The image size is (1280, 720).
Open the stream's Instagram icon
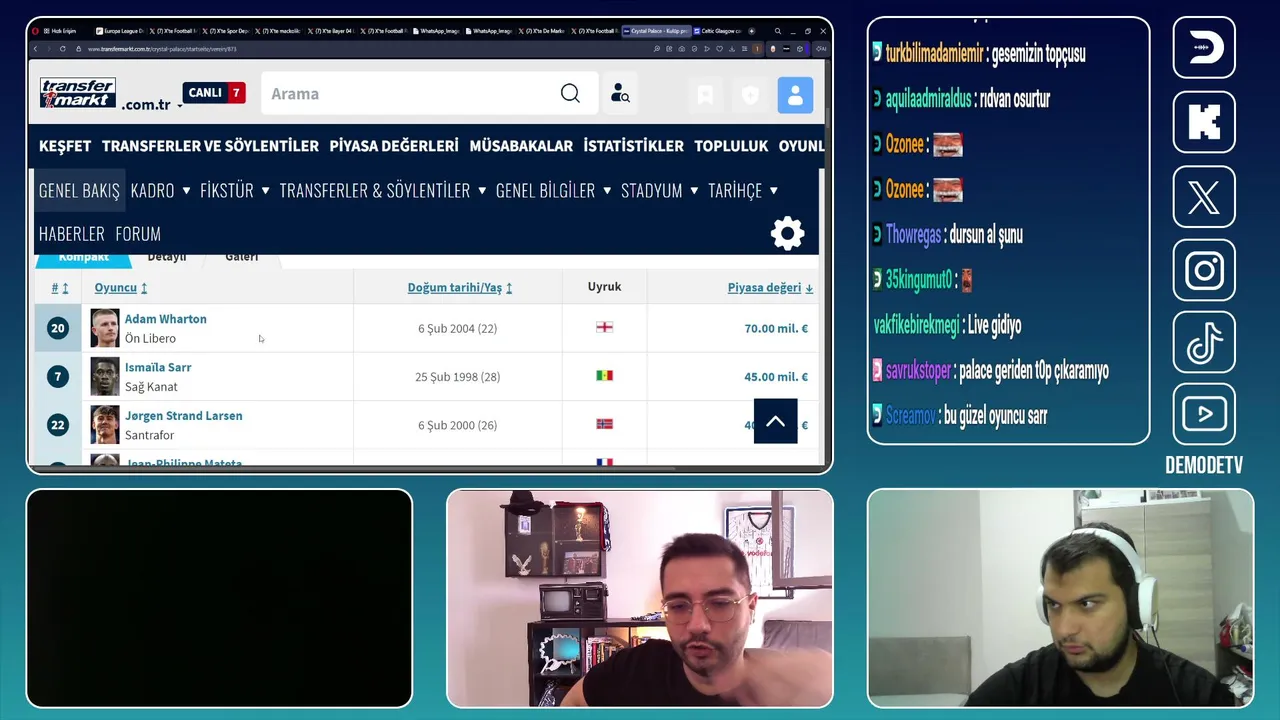[1204, 271]
